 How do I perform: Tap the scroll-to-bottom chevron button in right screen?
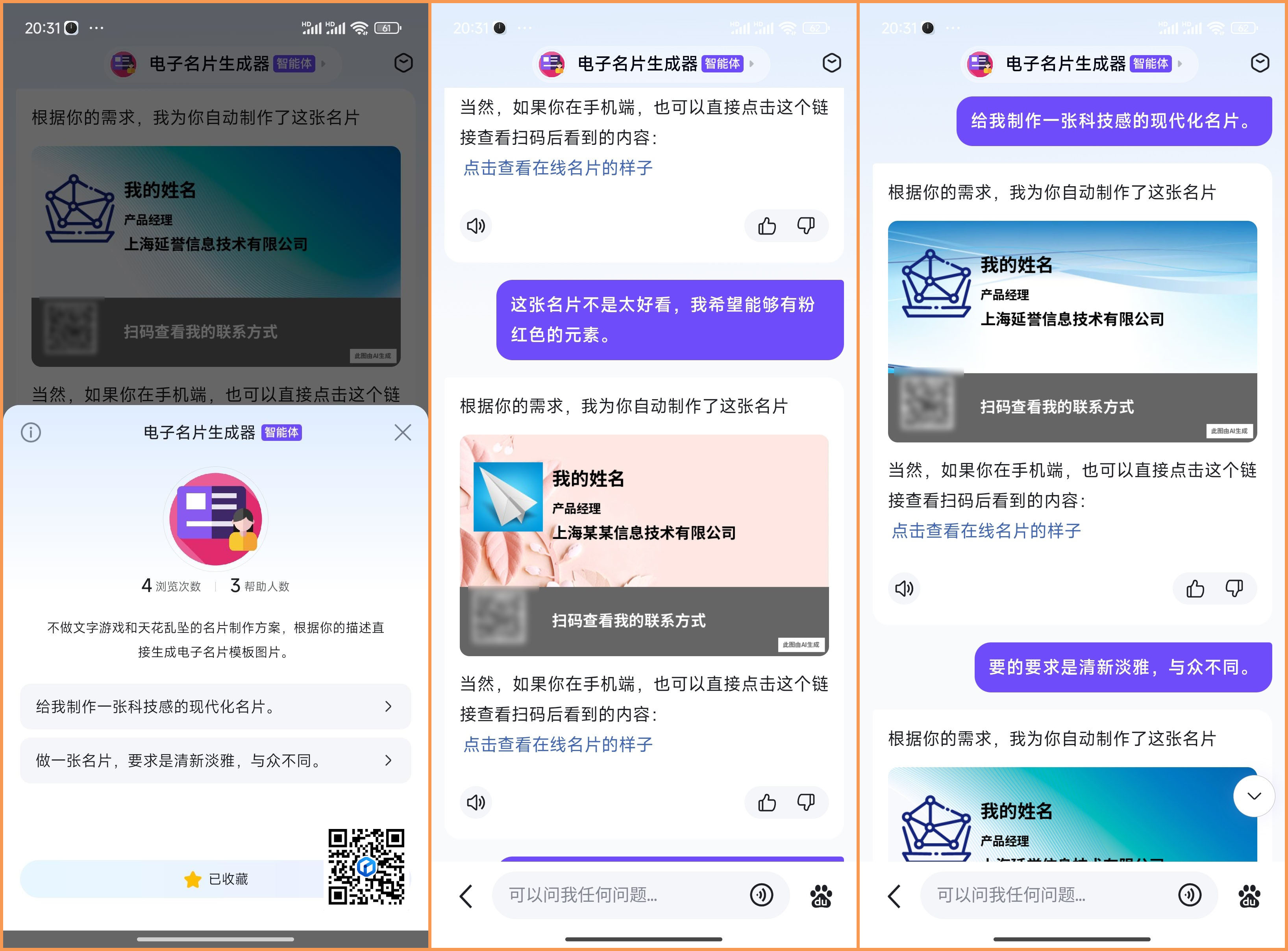point(1254,796)
